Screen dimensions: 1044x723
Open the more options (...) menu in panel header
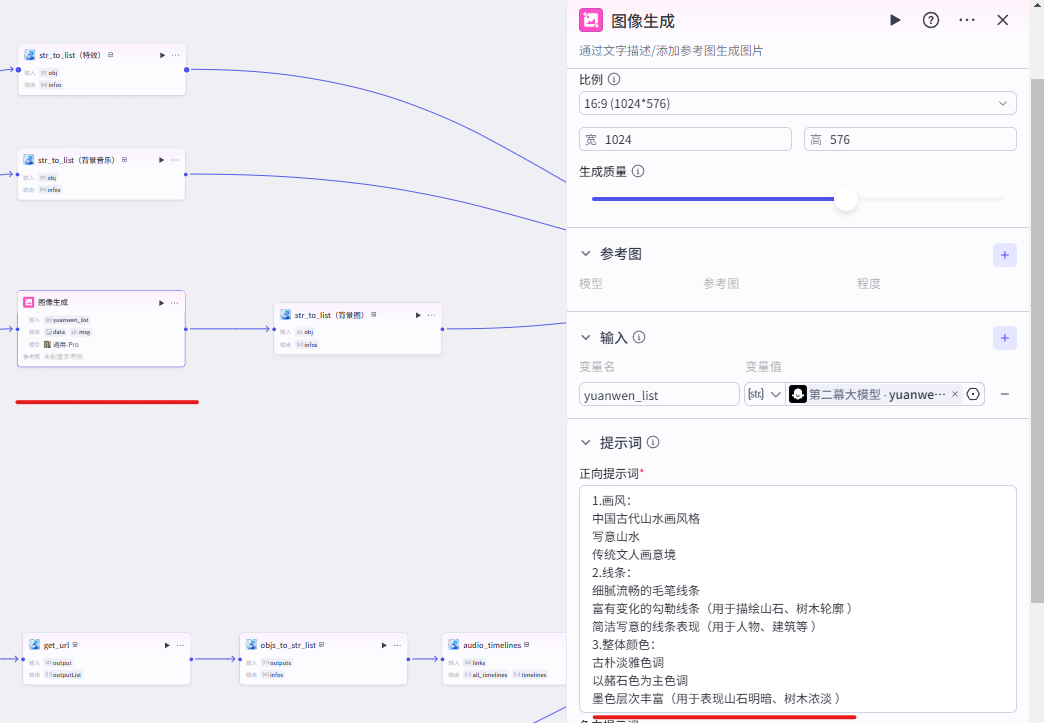coord(967,19)
